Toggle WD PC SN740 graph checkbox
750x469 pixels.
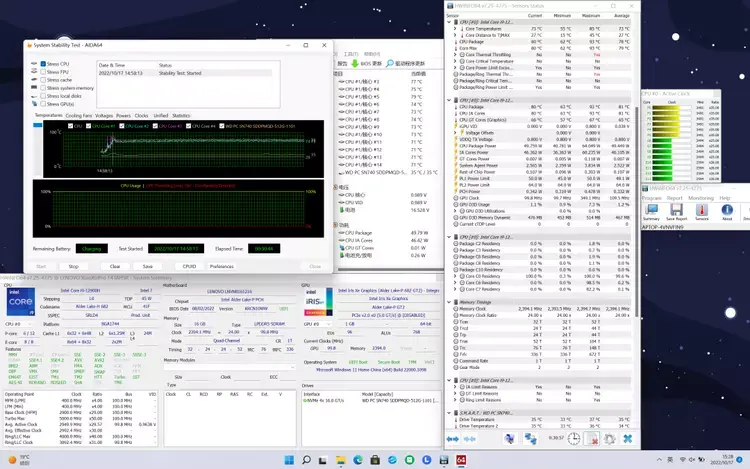pos(222,126)
